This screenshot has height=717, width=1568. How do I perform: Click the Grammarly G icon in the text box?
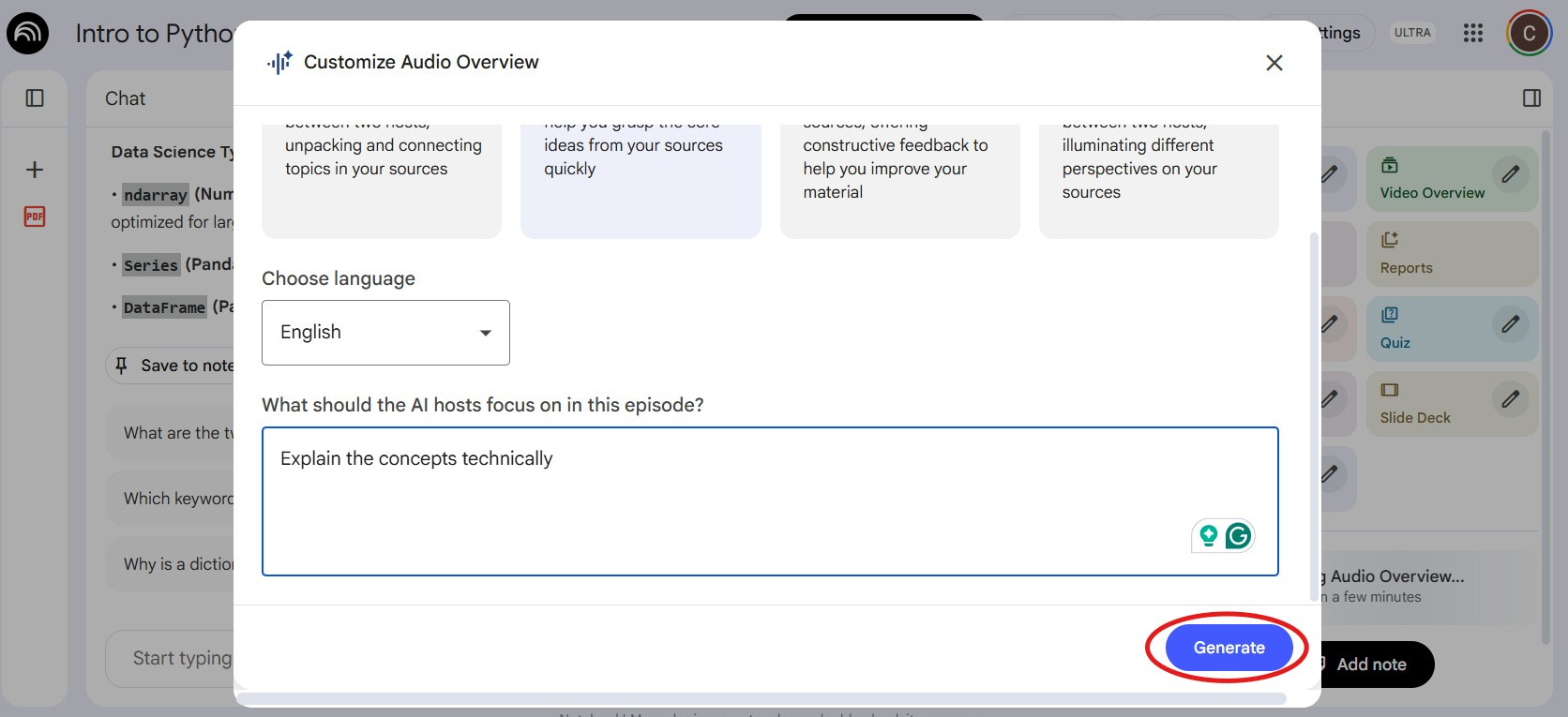[1238, 536]
